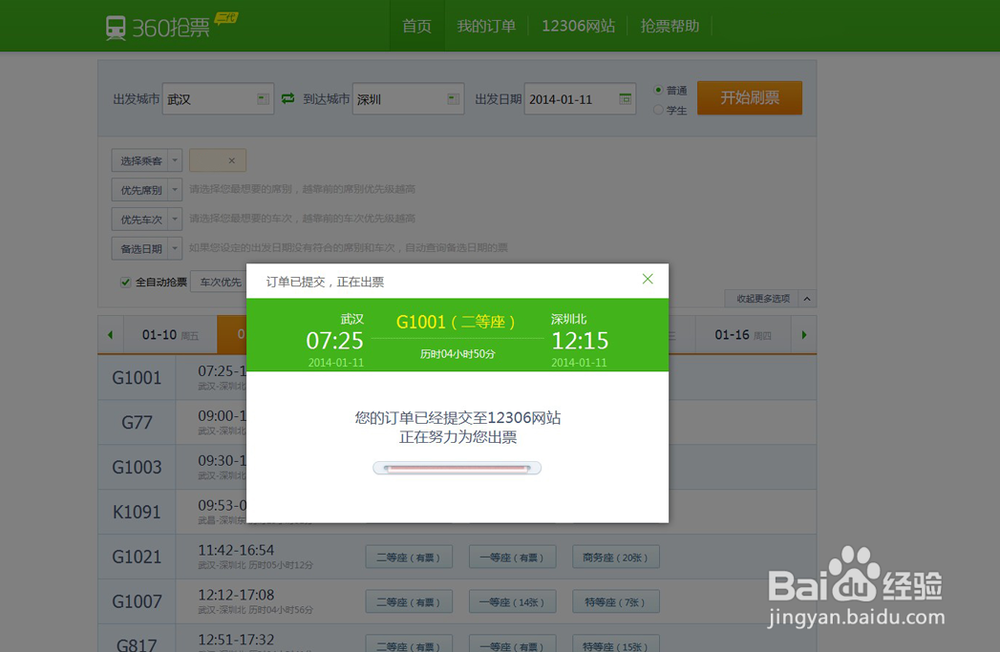Choose G1007 一等座 (14张) button

click(512, 602)
